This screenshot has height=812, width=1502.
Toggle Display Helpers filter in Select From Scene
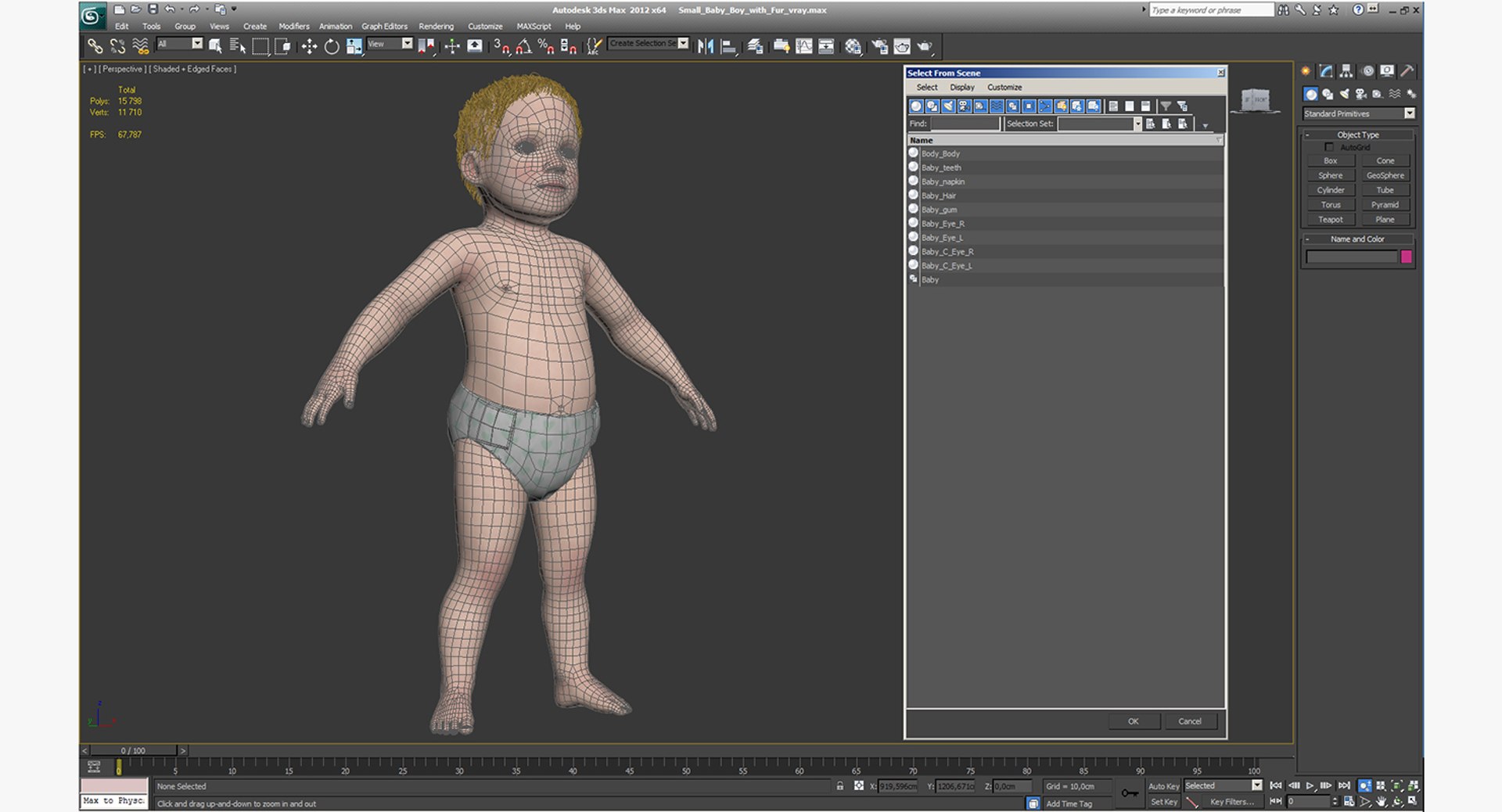[980, 106]
